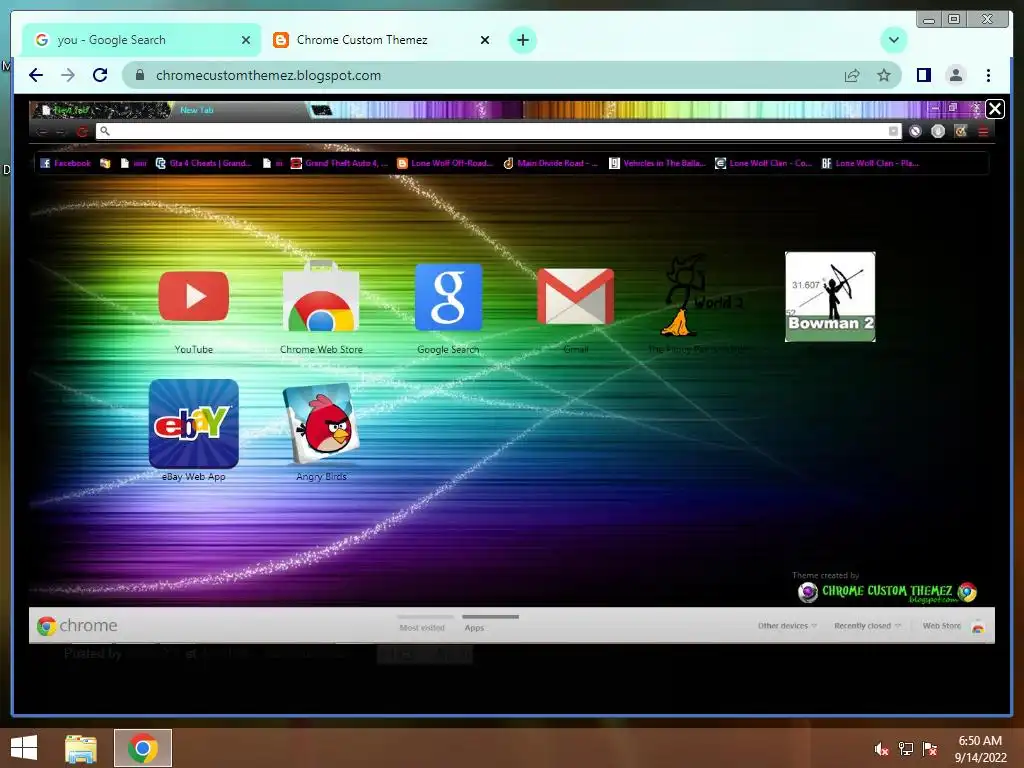
Task: Click the 'Grand Theft Auto 4' bookmark
Action: pos(339,163)
